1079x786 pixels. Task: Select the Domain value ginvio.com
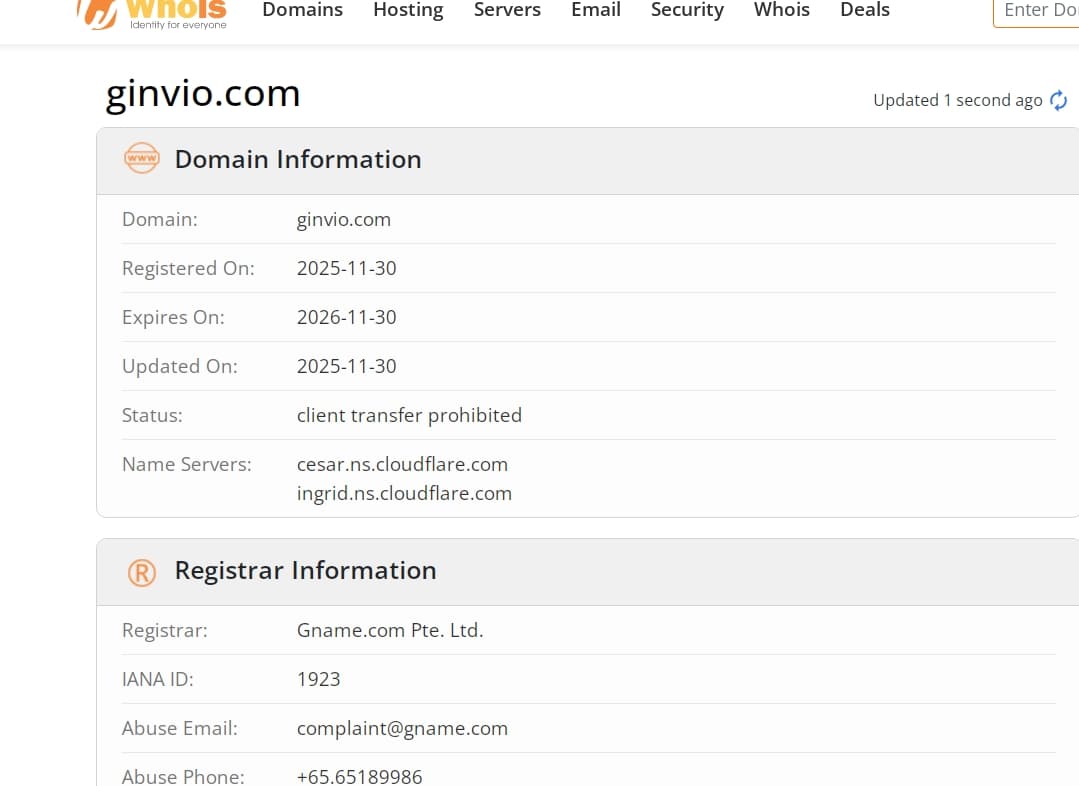343,220
